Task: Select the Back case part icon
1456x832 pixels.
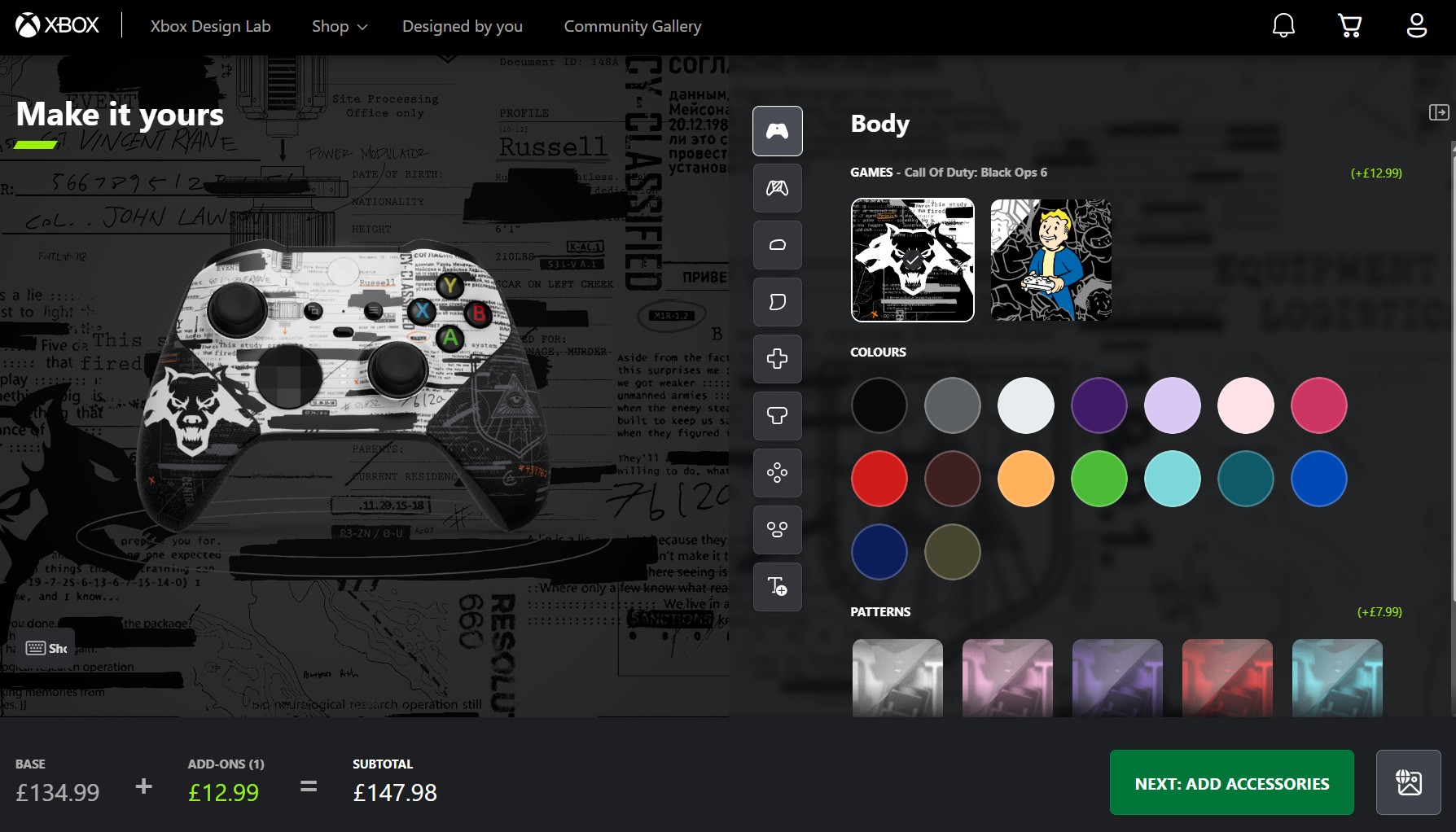Action: pos(778,188)
